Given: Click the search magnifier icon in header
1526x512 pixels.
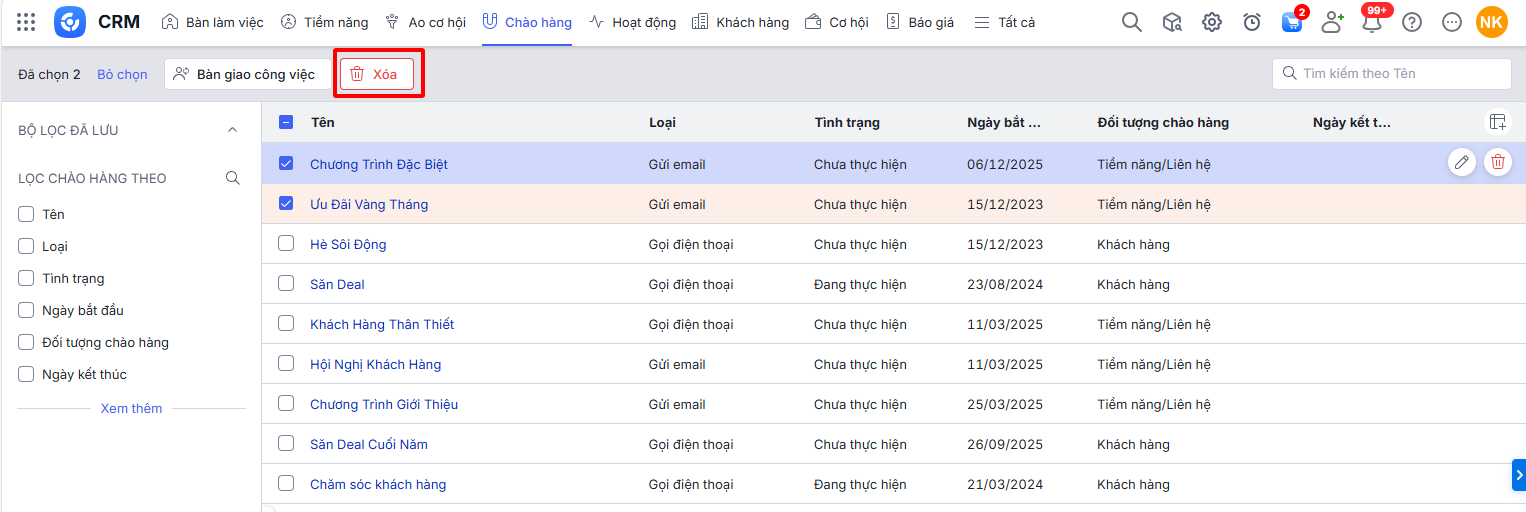Looking at the screenshot, I should (1131, 22).
